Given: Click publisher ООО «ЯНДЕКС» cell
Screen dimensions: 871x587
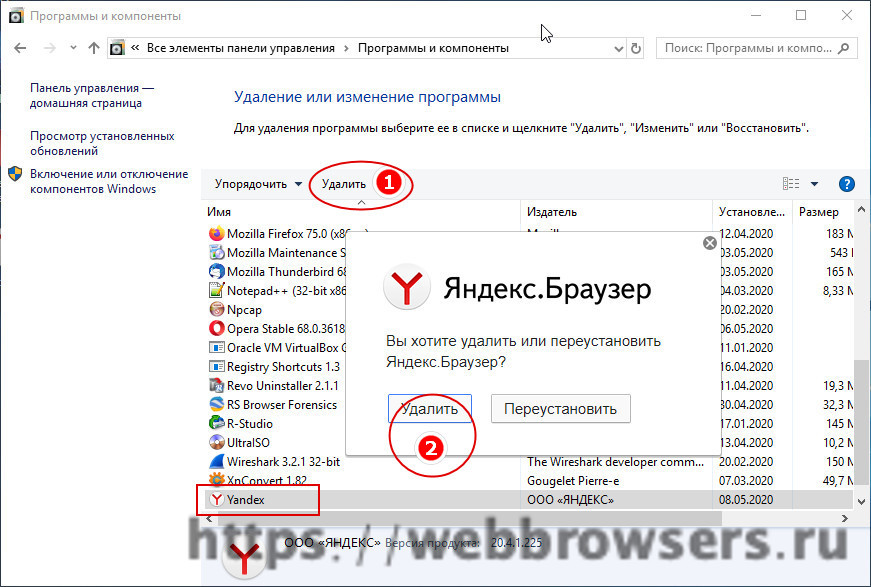Looking at the screenshot, I should [570, 500].
